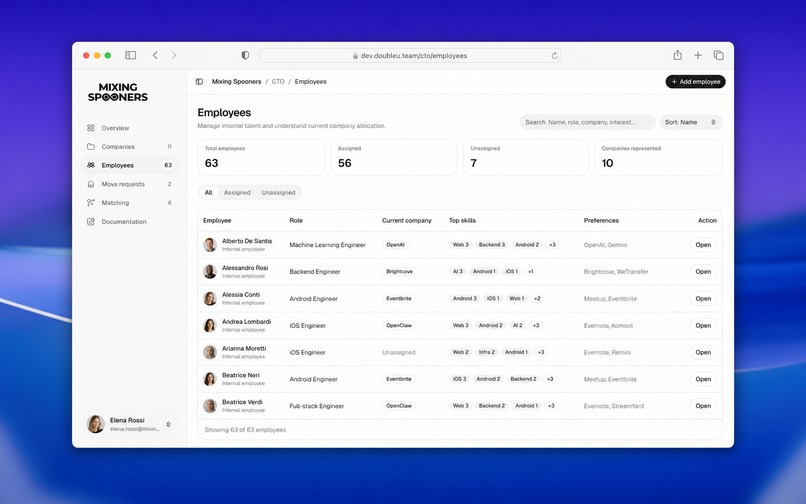Show the tab overview icon

[x=719, y=55]
